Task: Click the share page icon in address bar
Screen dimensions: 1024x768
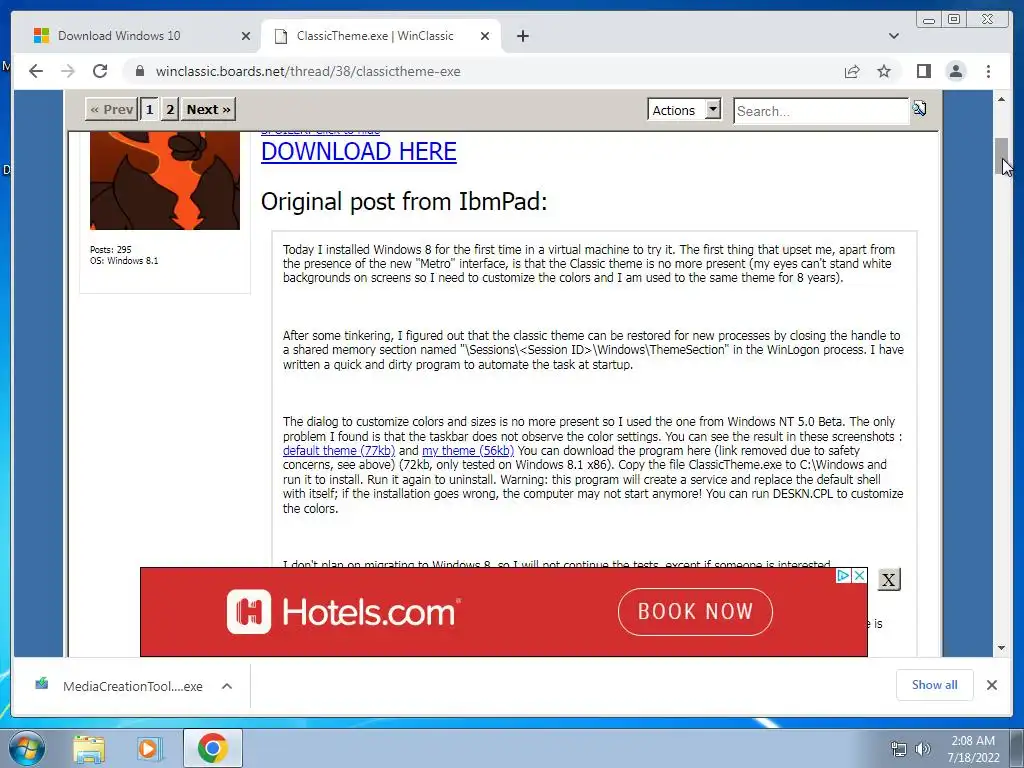Action: tap(852, 71)
